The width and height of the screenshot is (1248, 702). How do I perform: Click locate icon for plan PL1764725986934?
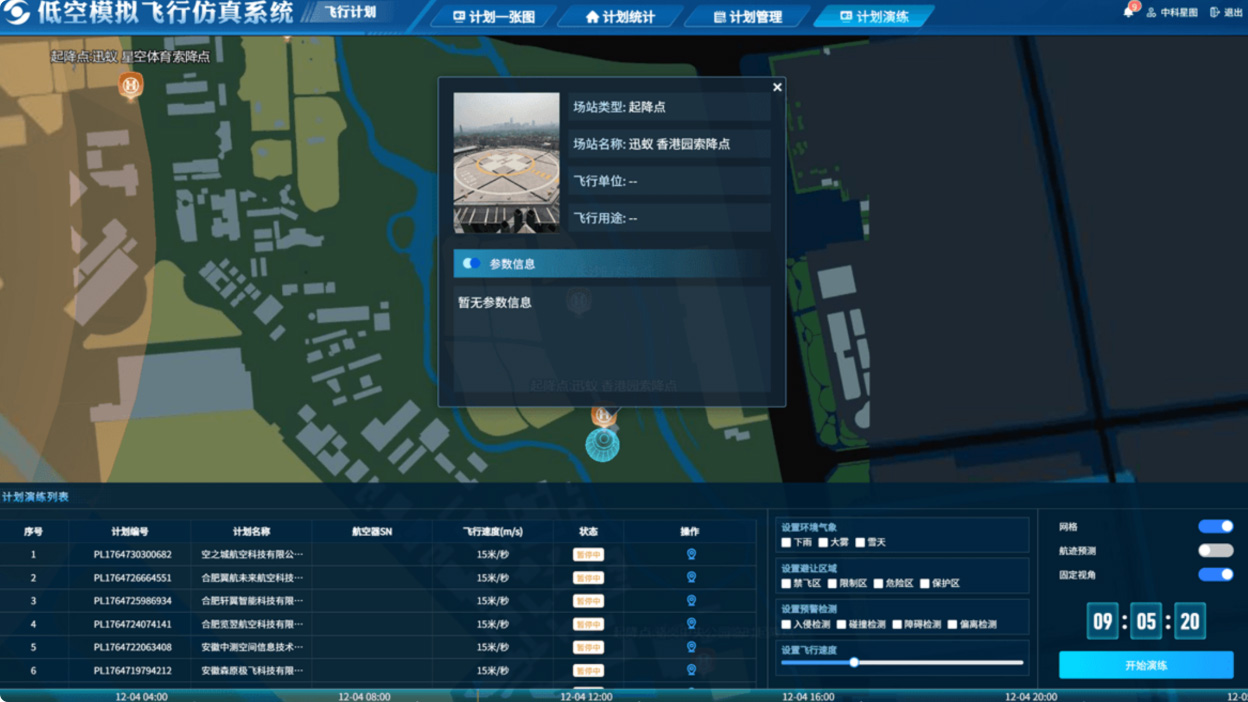point(690,601)
